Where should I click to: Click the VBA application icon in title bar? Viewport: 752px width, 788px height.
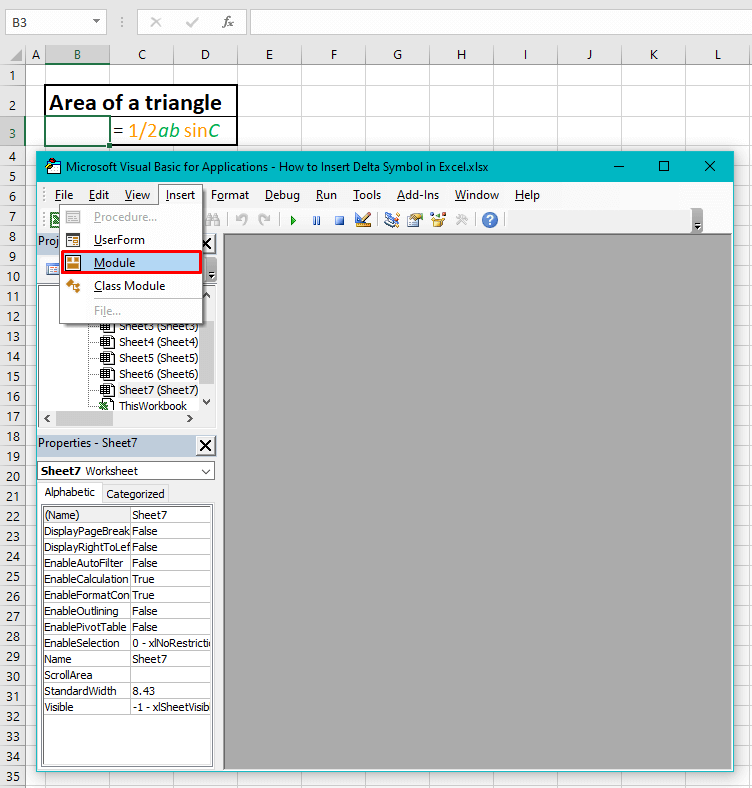tap(53, 166)
